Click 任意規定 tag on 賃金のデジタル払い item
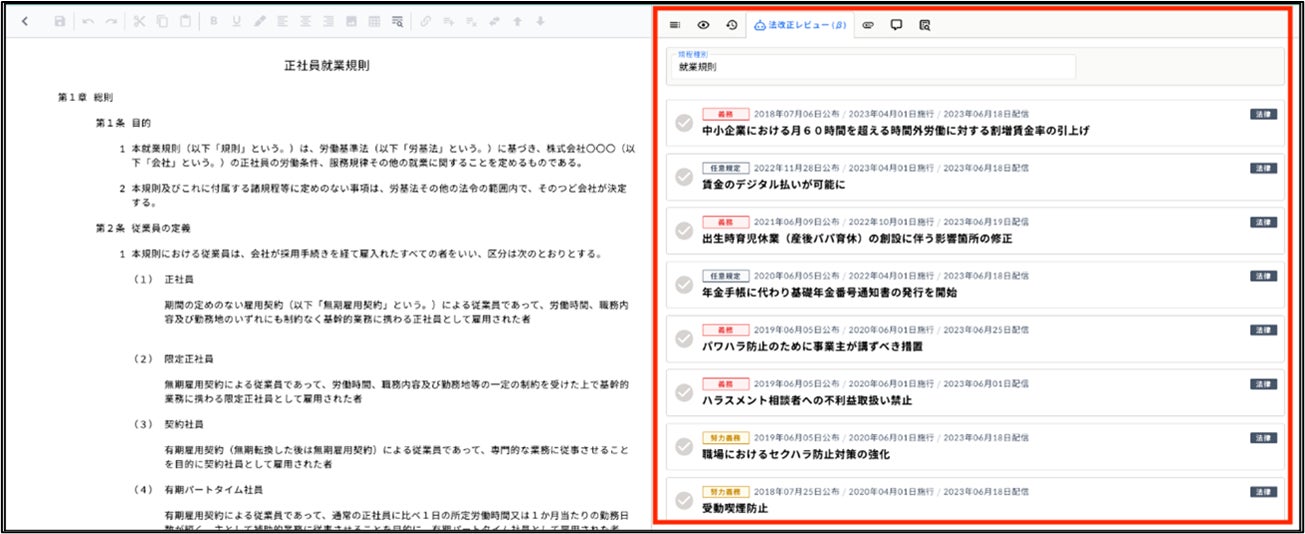The height and width of the screenshot is (534, 1305). pyautogui.click(x=725, y=168)
